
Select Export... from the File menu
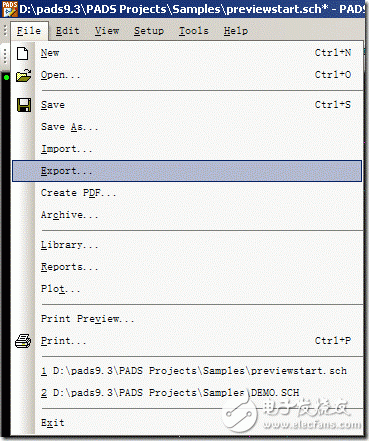187,171
